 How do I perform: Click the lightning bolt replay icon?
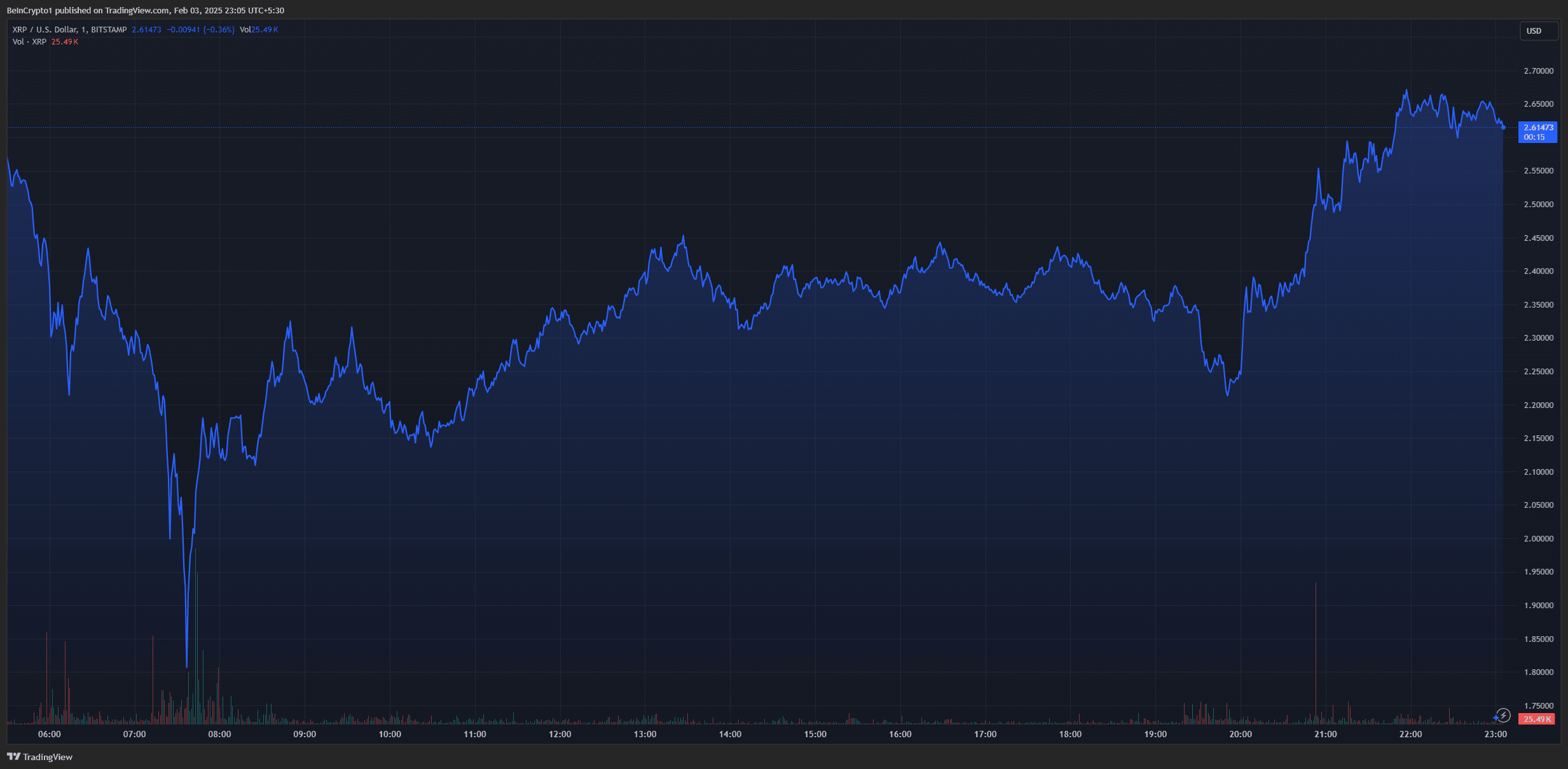click(x=1503, y=716)
